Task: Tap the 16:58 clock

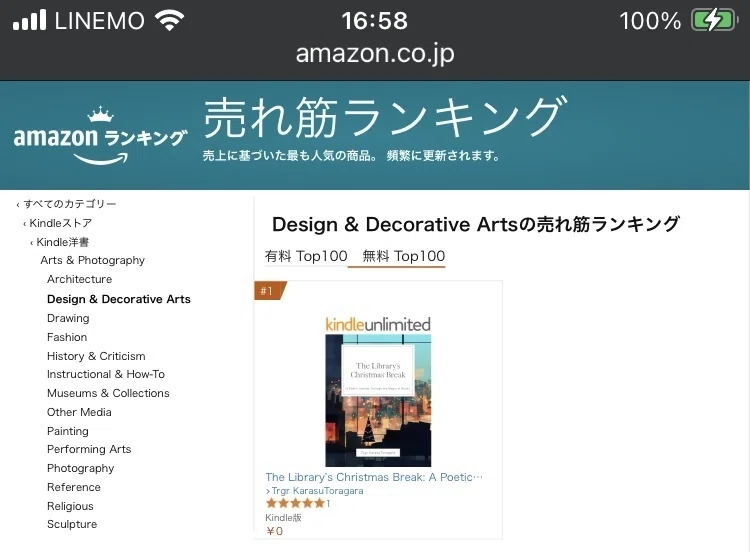Action: click(375, 21)
